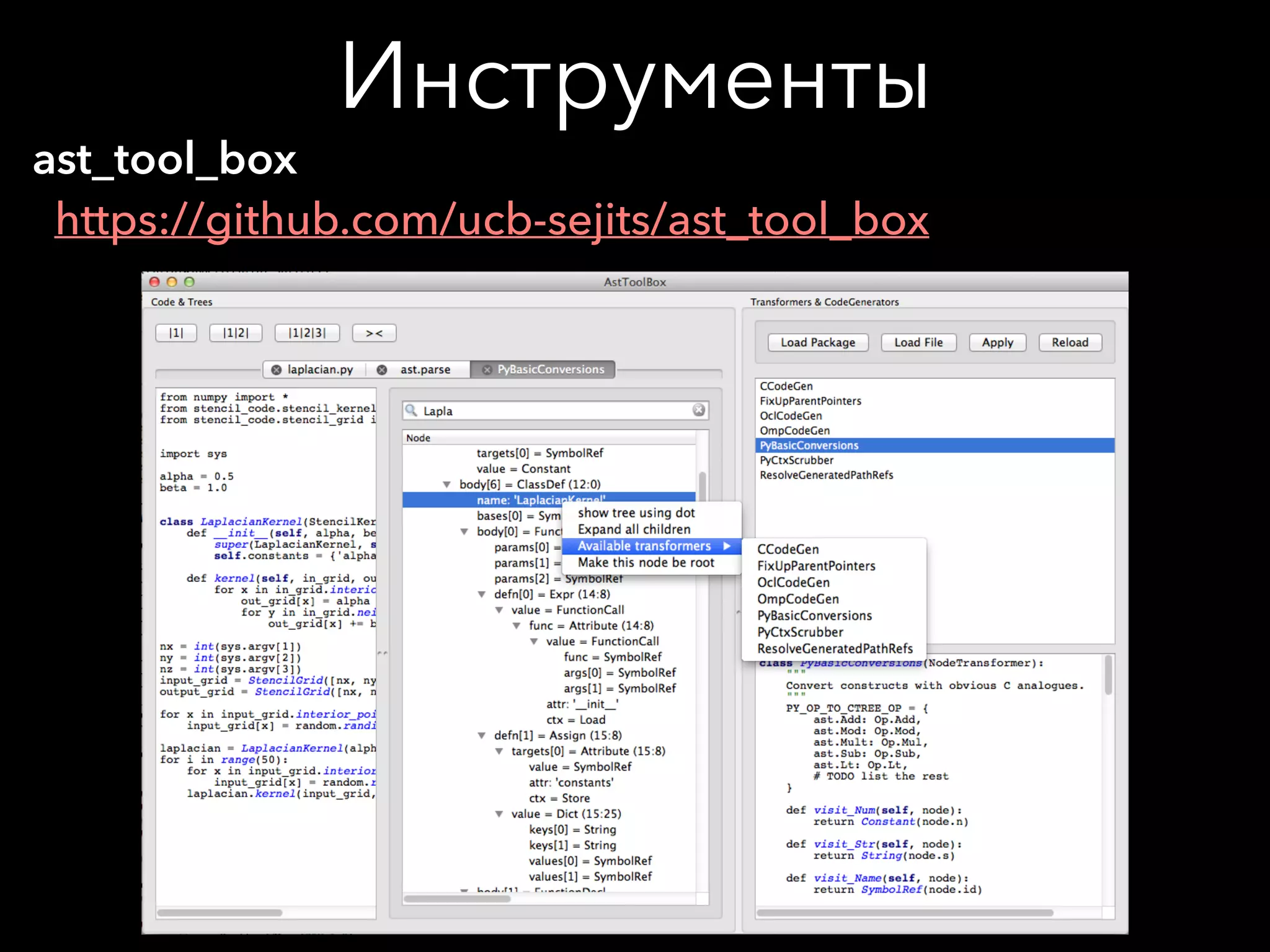Click the Load File button
1270x952 pixels.
[x=918, y=342]
